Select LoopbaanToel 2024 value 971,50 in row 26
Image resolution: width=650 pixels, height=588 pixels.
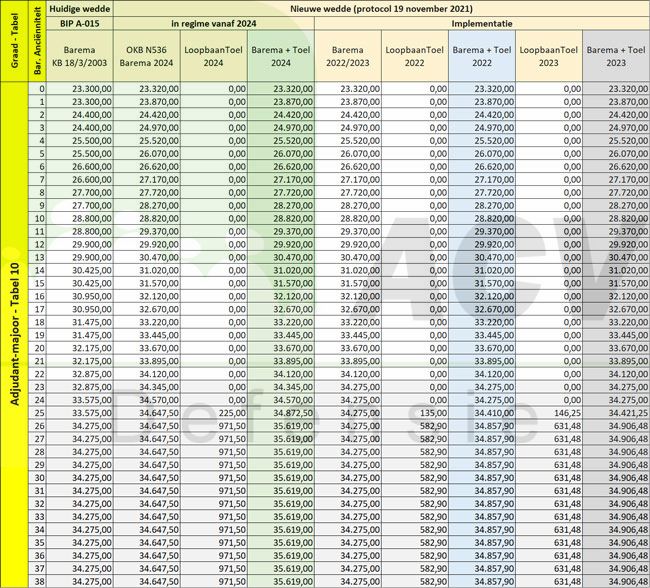[x=214, y=426]
